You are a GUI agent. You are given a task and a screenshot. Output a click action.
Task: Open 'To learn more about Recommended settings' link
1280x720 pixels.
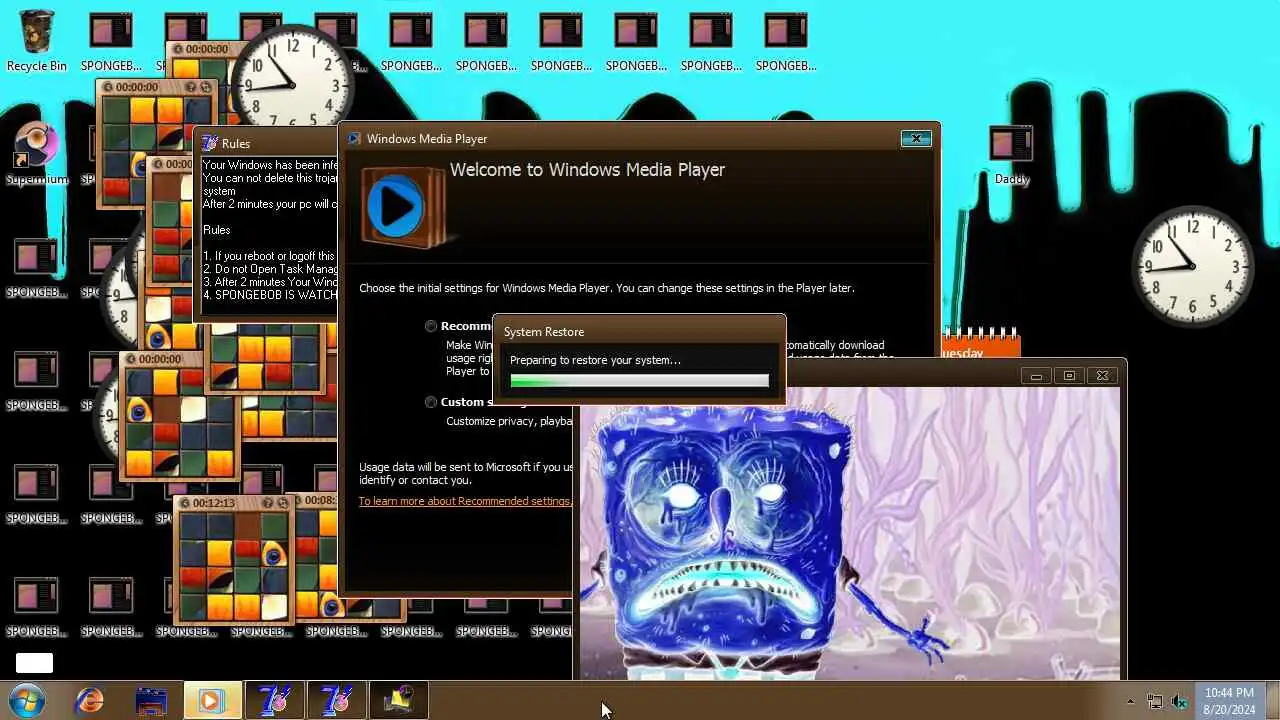464,501
